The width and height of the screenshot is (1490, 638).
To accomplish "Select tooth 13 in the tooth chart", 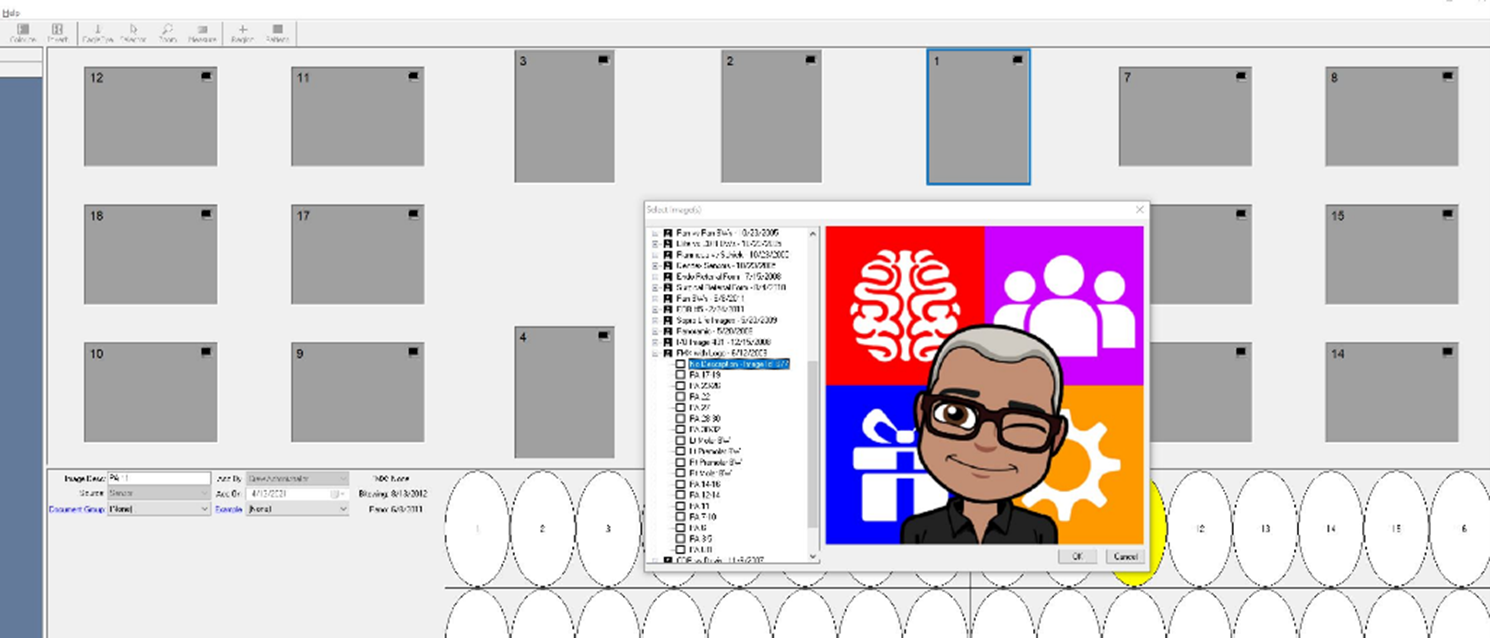I will point(1265,529).
